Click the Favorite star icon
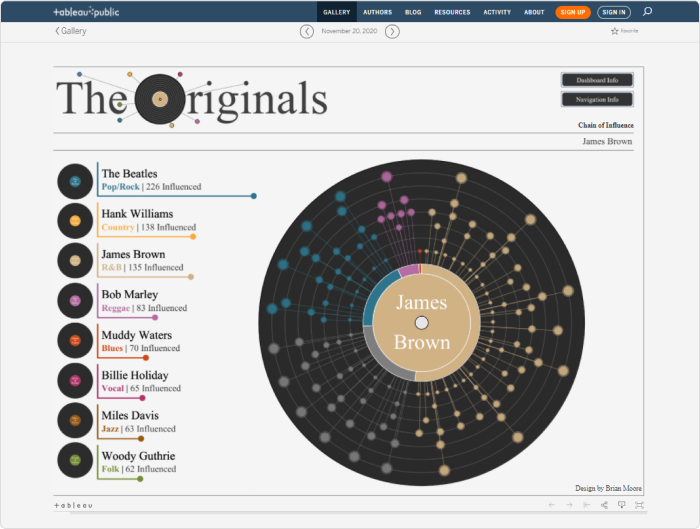 (615, 31)
